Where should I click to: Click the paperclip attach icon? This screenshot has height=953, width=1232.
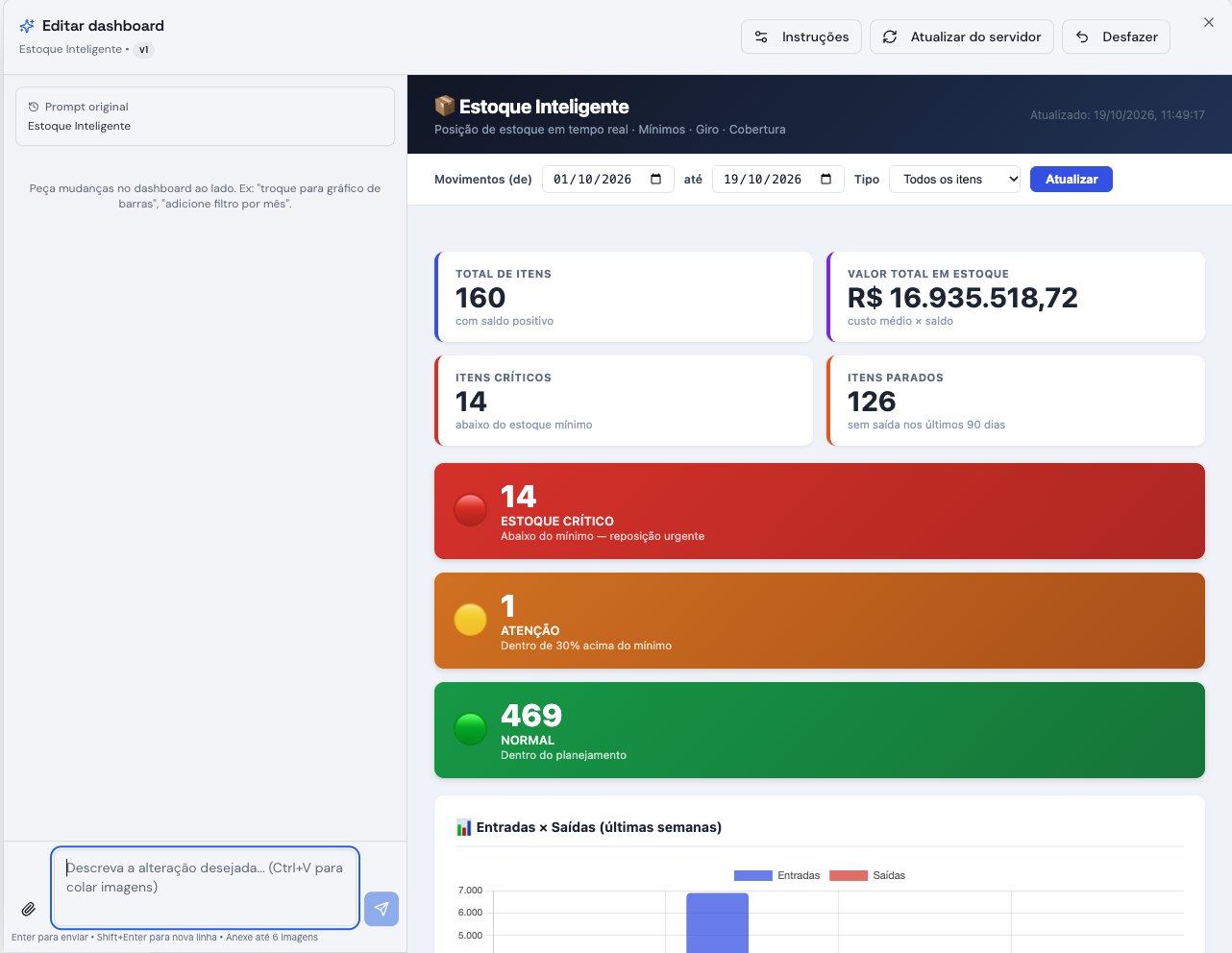[x=29, y=909]
